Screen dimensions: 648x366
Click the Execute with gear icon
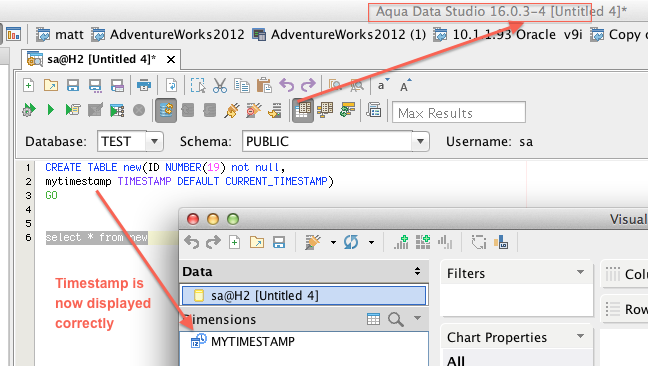tap(29, 110)
